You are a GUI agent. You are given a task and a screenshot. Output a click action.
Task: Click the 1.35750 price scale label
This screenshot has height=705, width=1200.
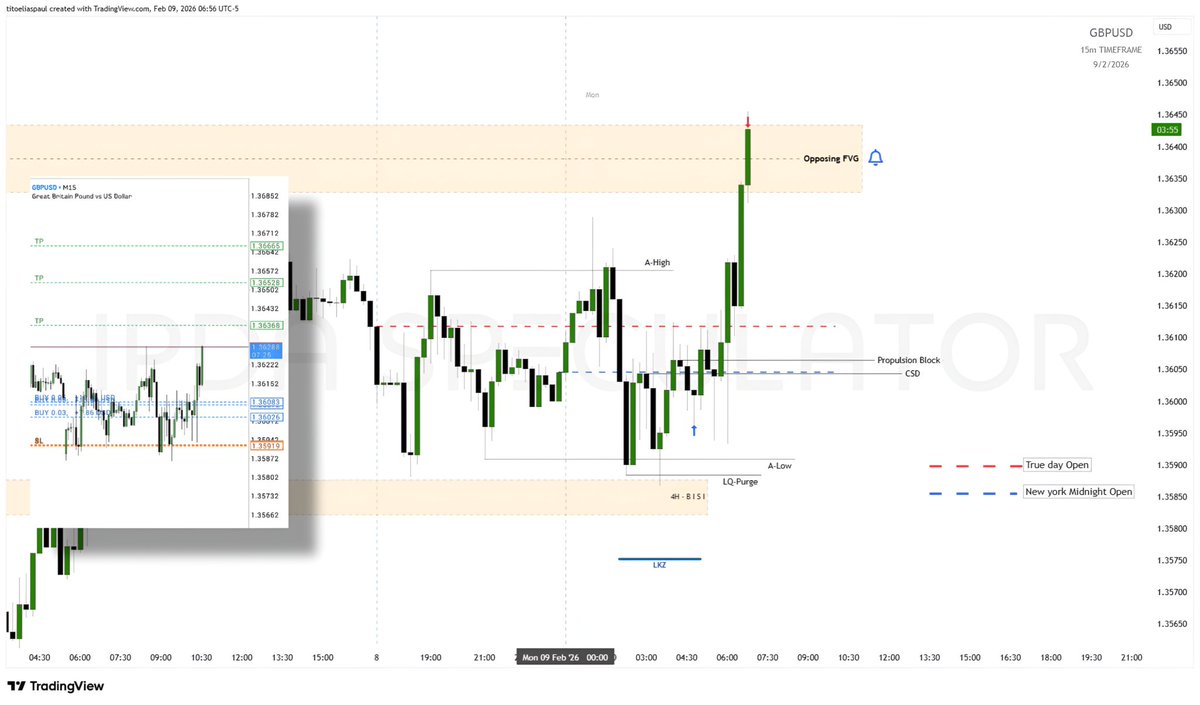[1172, 561]
